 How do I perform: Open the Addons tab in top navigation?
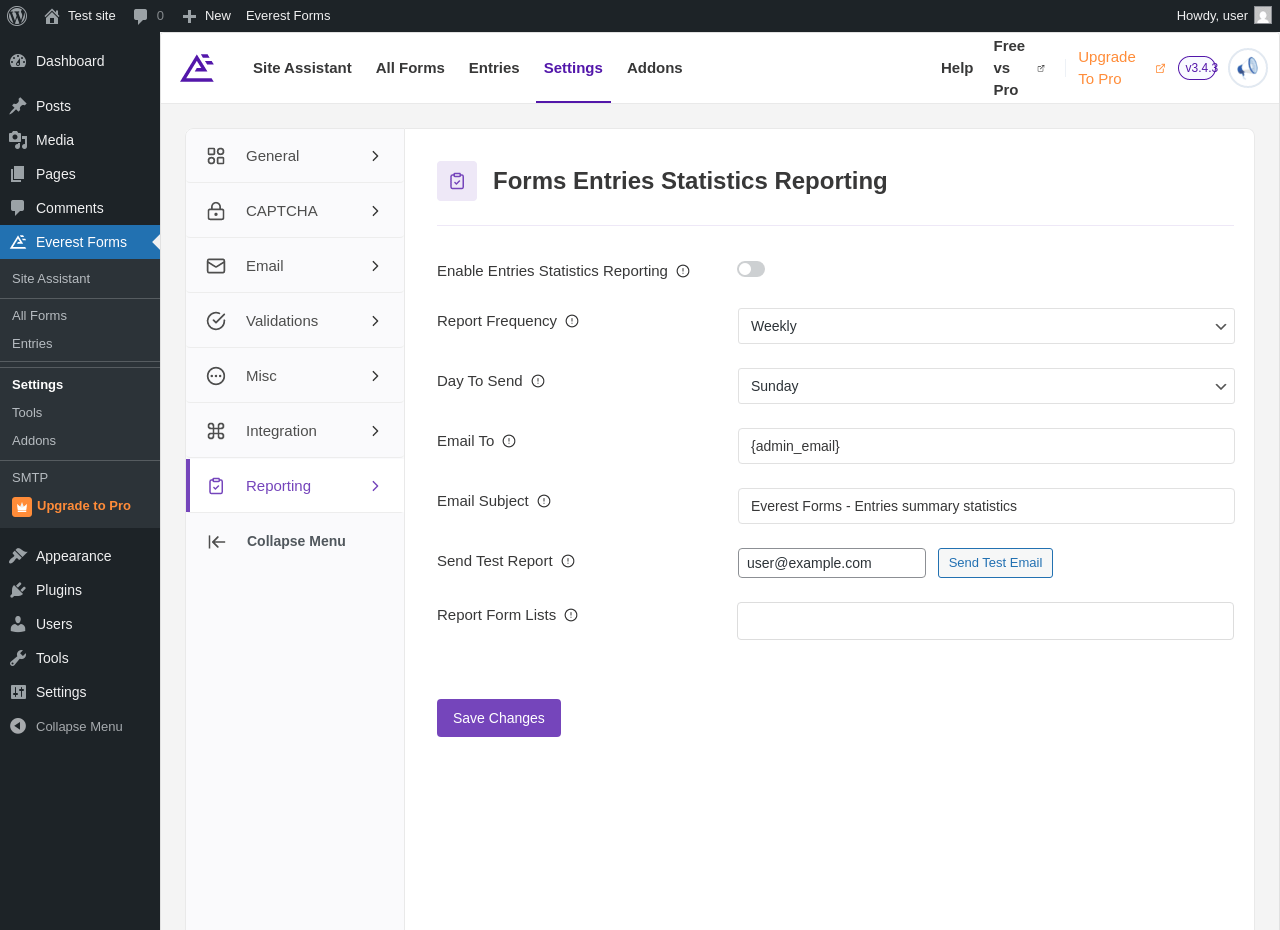click(654, 68)
